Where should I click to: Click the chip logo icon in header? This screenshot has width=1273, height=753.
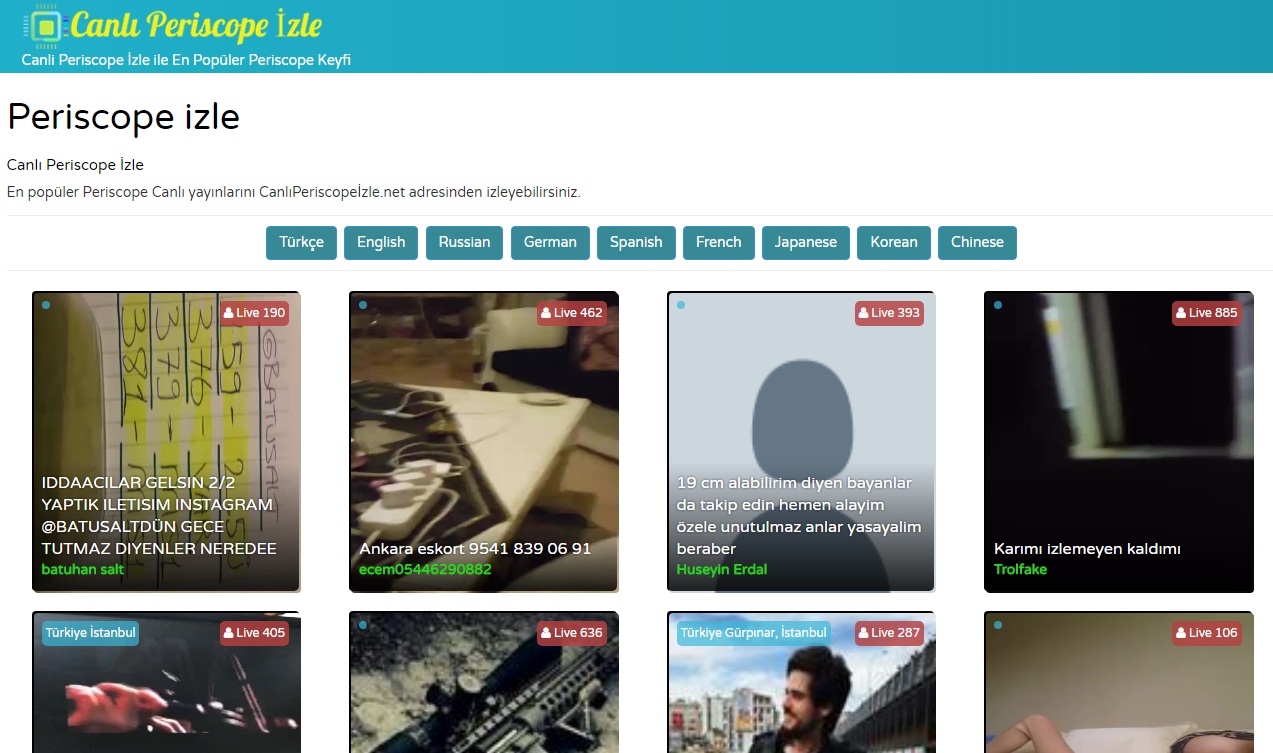(45, 27)
